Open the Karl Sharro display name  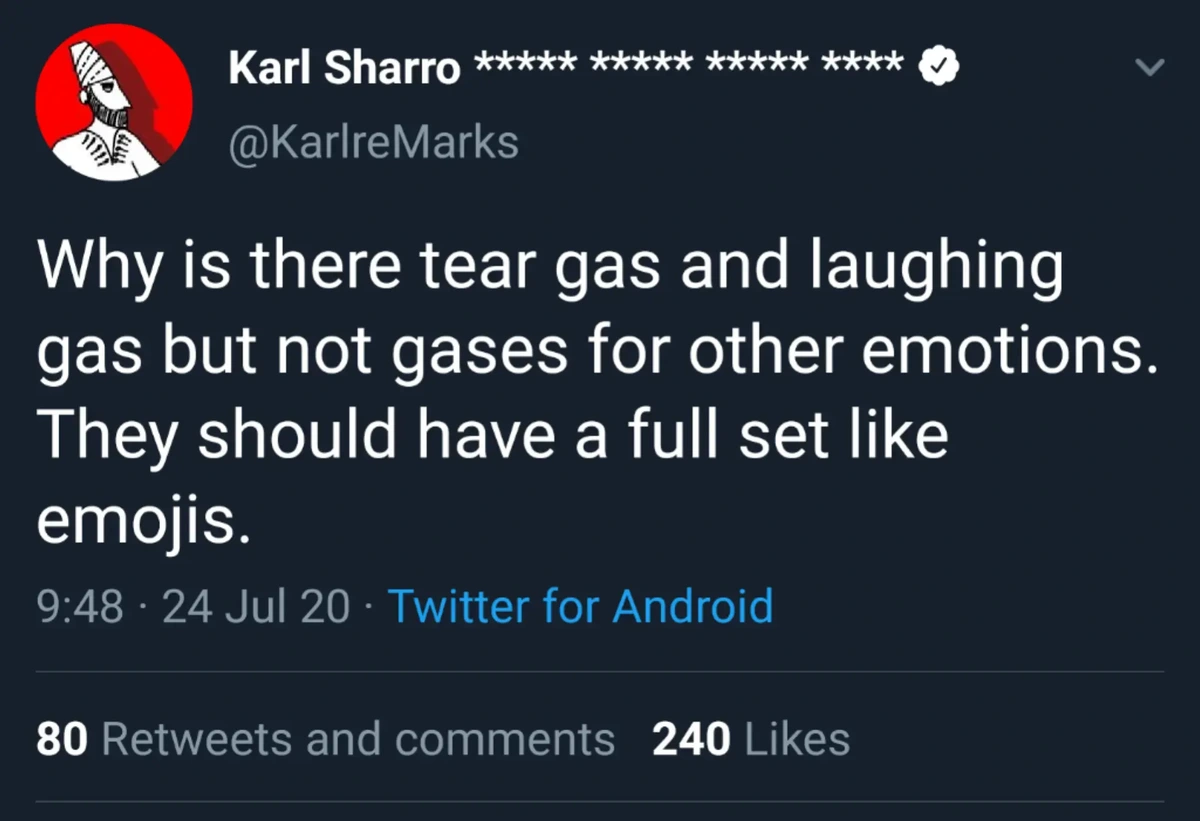[x=344, y=68]
